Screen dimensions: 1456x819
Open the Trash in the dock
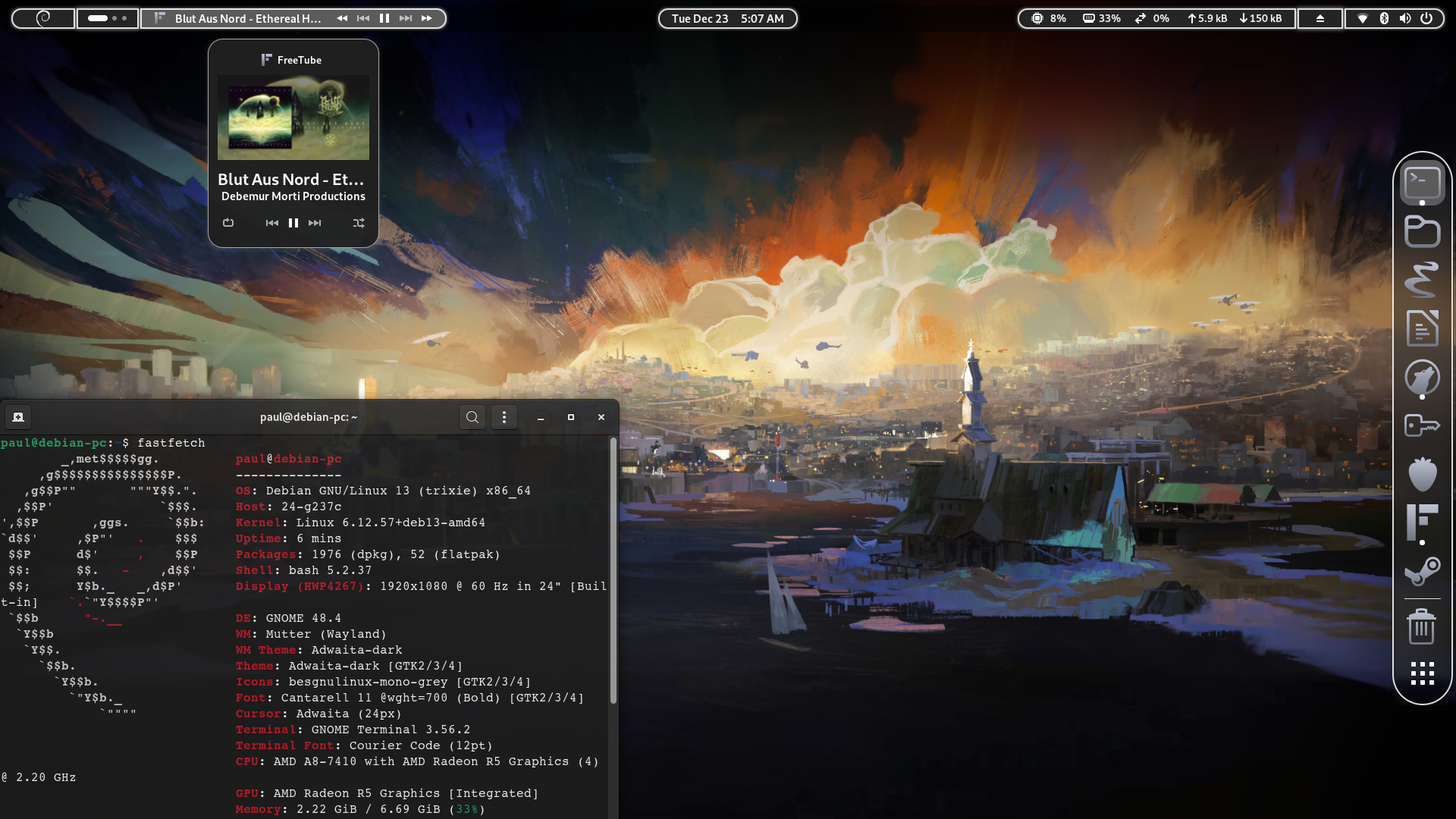(1422, 626)
